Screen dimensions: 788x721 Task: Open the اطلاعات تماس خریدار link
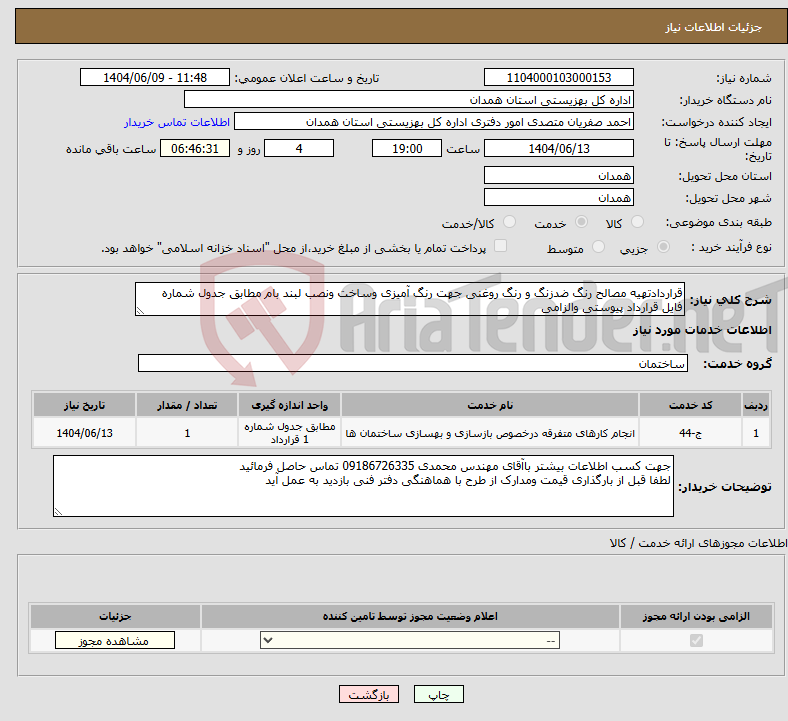click(177, 123)
